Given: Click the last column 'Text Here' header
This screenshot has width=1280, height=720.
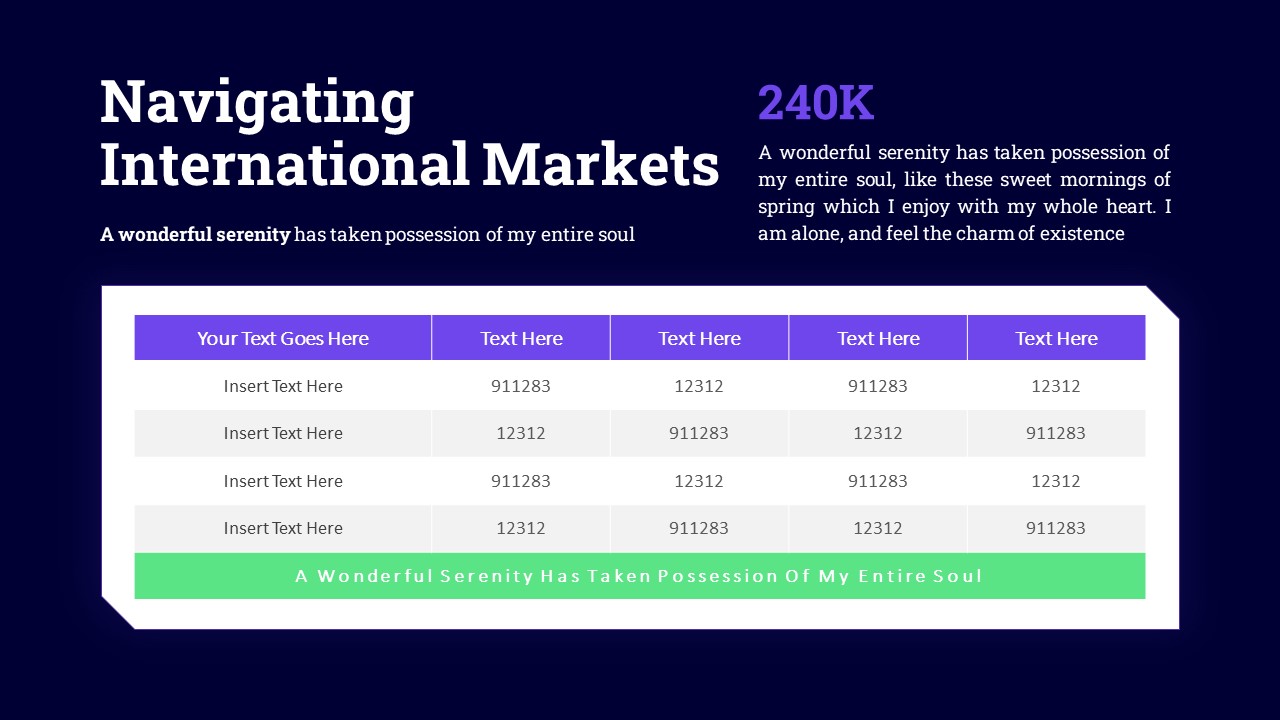Looking at the screenshot, I should pos(1056,338).
